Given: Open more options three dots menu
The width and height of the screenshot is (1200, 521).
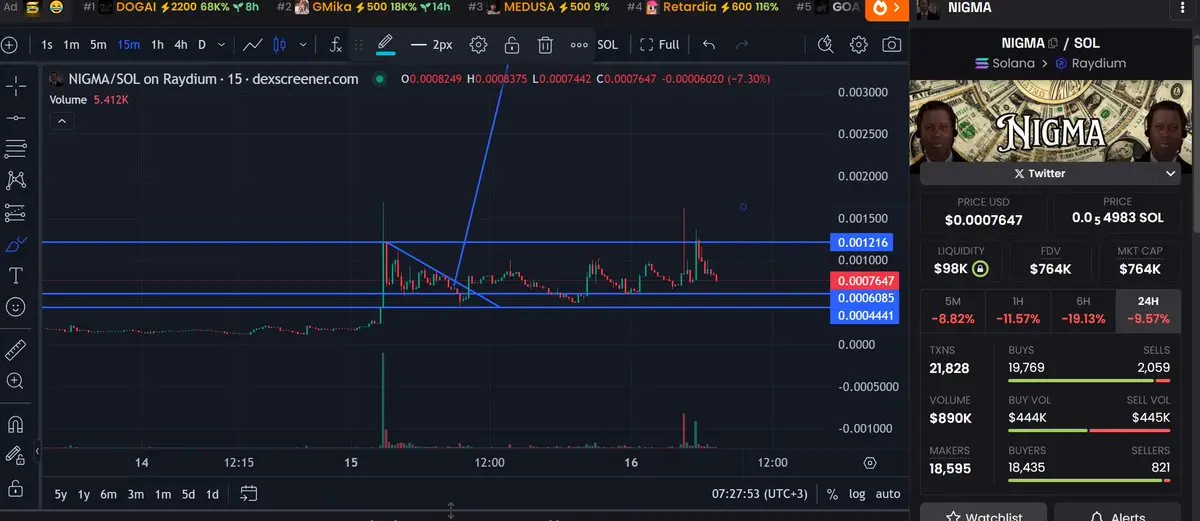Looking at the screenshot, I should tap(579, 45).
